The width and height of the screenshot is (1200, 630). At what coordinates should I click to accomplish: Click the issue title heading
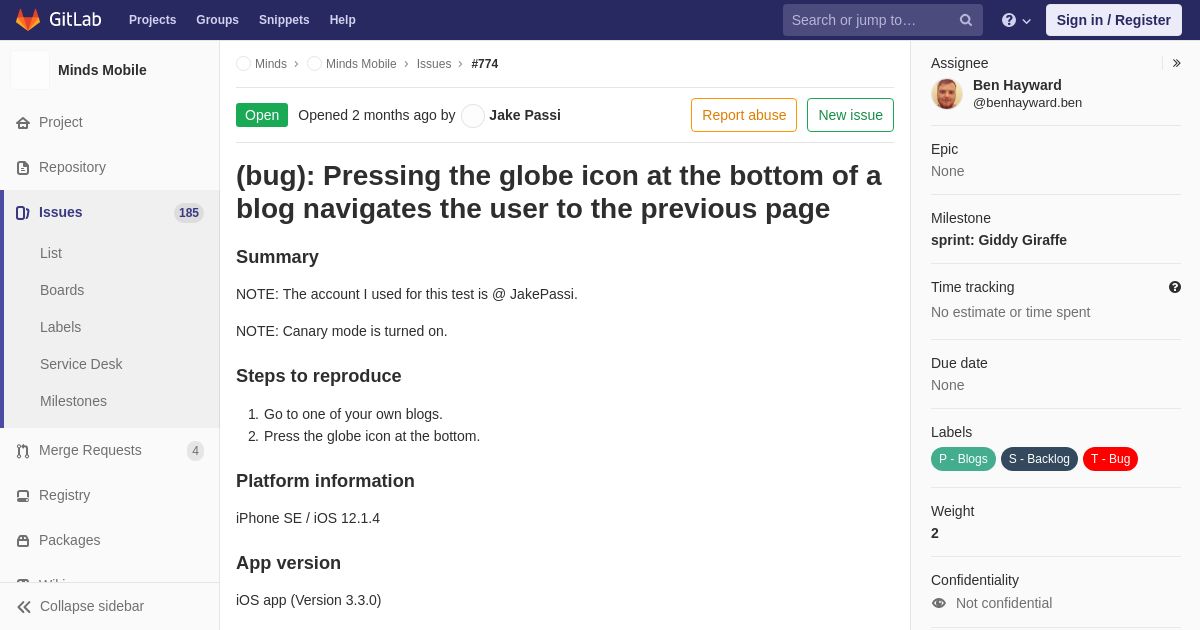click(565, 192)
